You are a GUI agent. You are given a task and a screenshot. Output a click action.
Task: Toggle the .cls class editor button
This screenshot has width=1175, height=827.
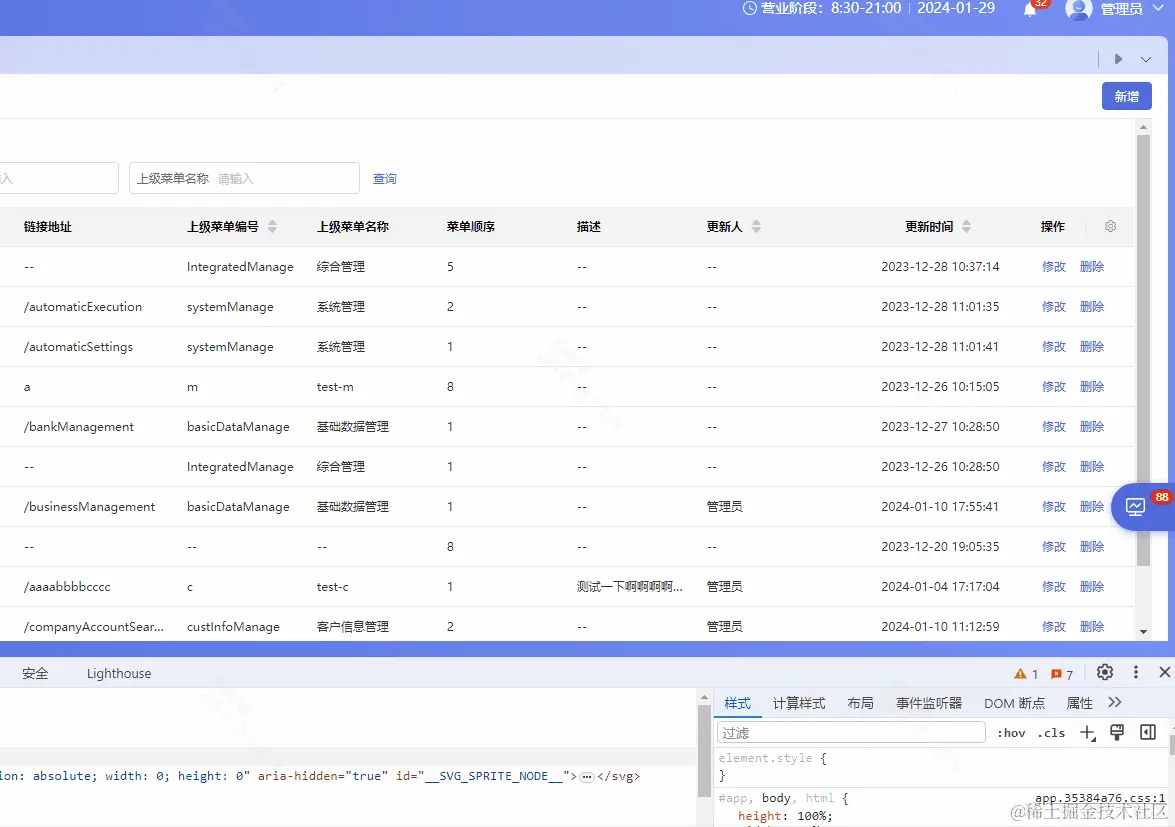(1051, 733)
